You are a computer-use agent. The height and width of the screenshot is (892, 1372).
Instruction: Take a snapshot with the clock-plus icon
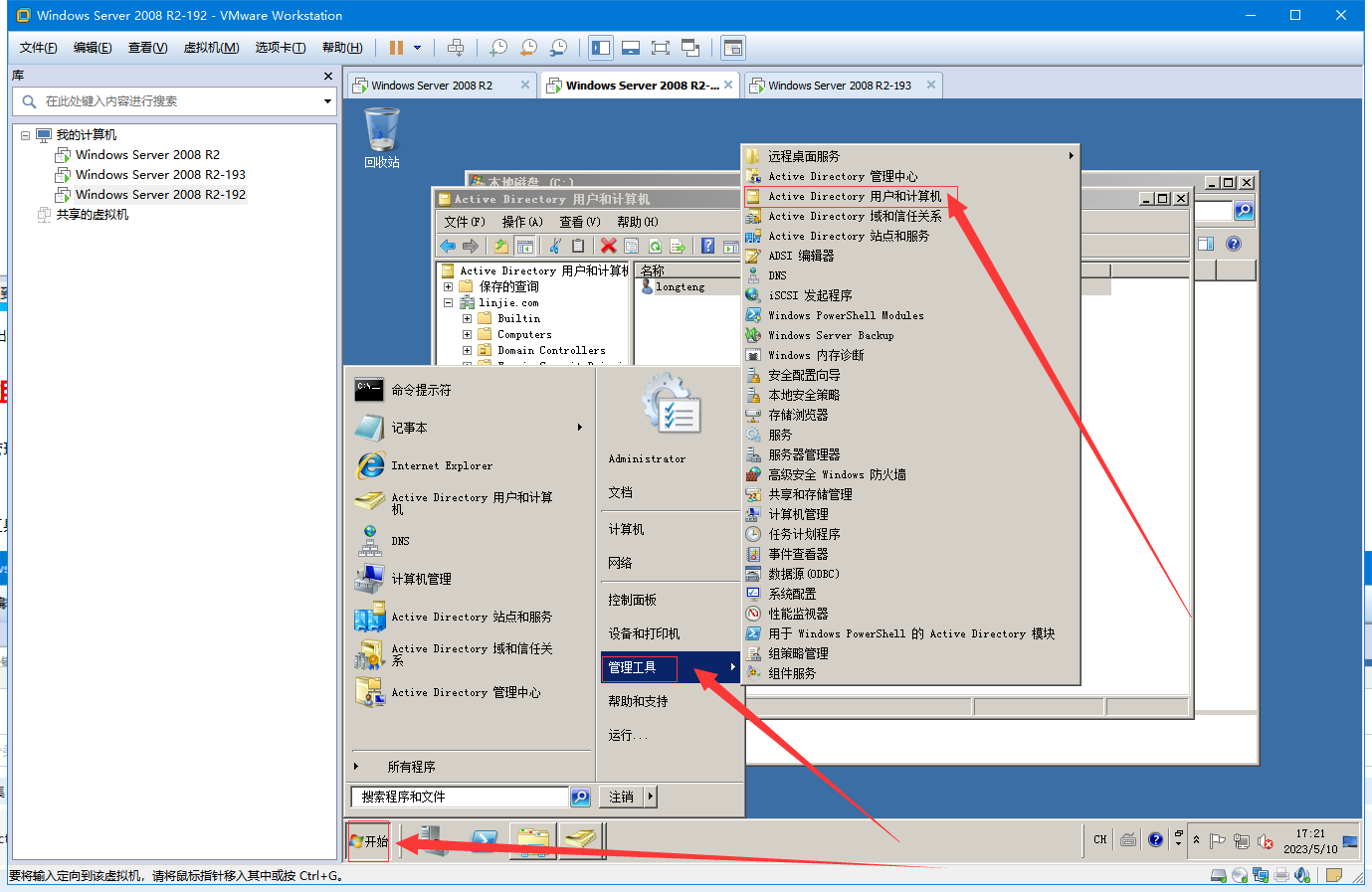coord(498,48)
